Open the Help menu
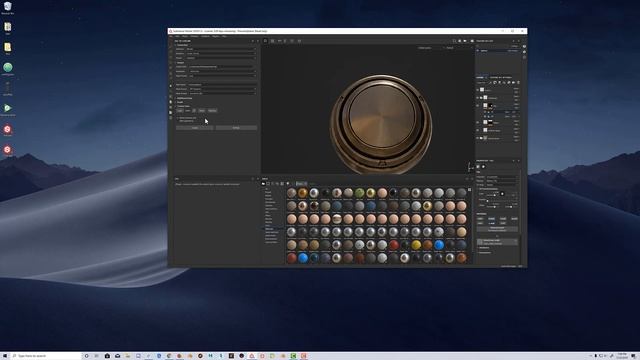This screenshot has width=640, height=360. click(224, 36)
